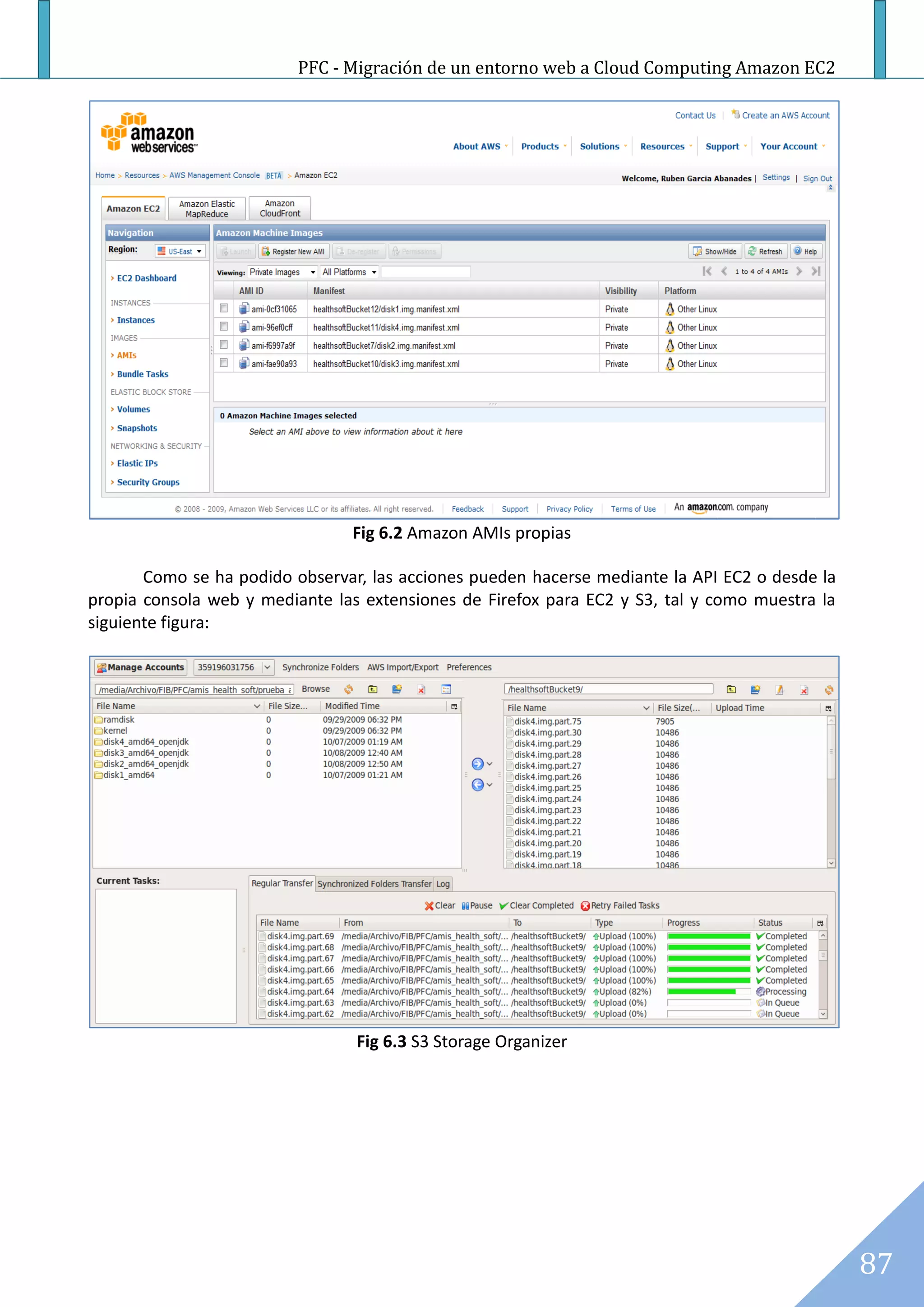Click the upload right-arrow transfer icon
The width and height of the screenshot is (924, 1307).
478,764
